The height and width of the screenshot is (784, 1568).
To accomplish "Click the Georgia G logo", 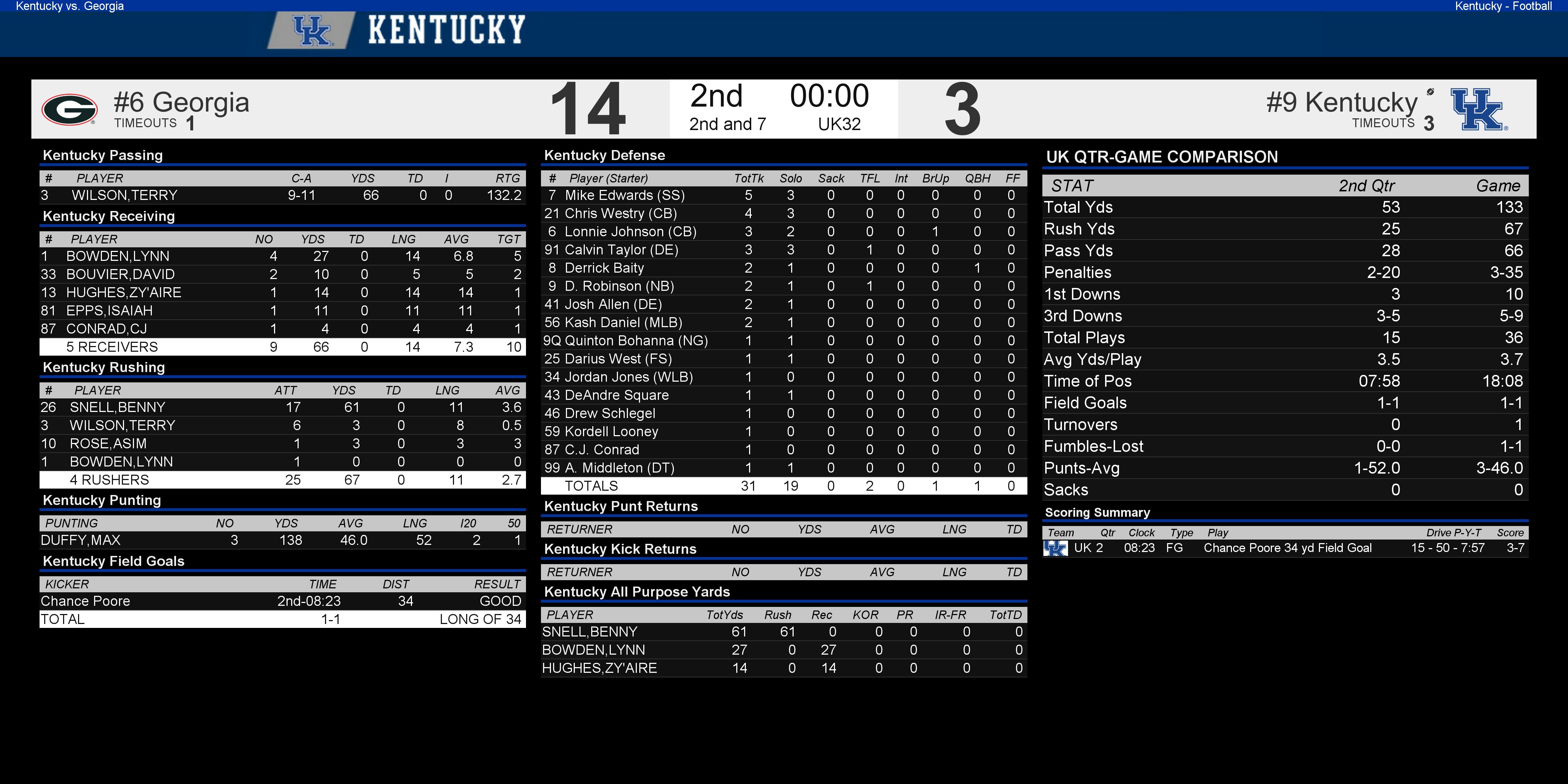I will pos(69,109).
